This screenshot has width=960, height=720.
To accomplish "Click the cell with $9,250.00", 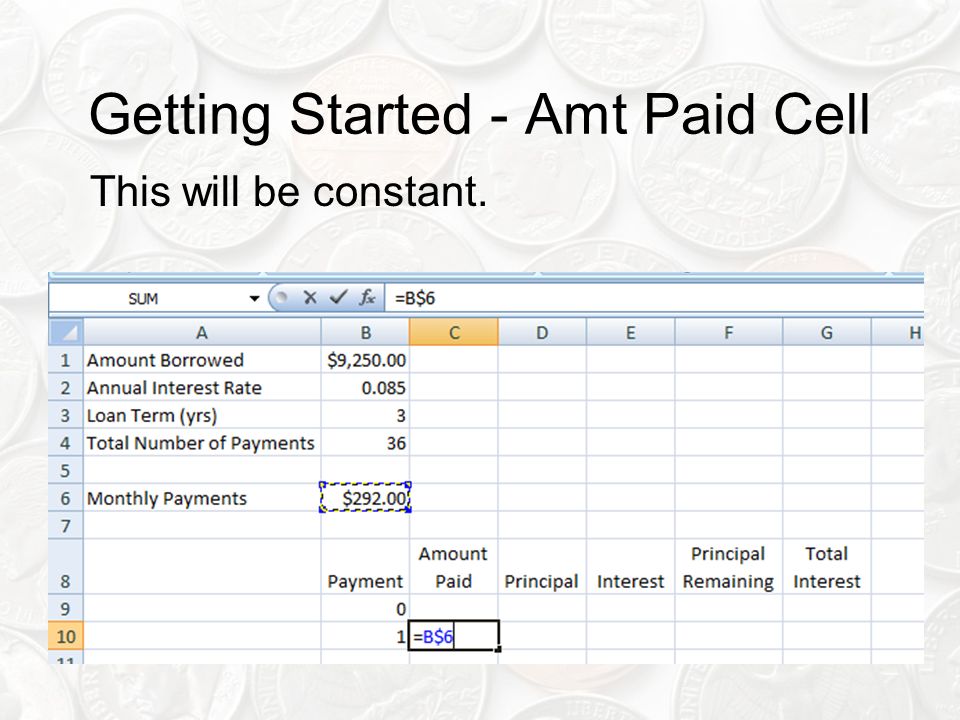I will click(366, 360).
